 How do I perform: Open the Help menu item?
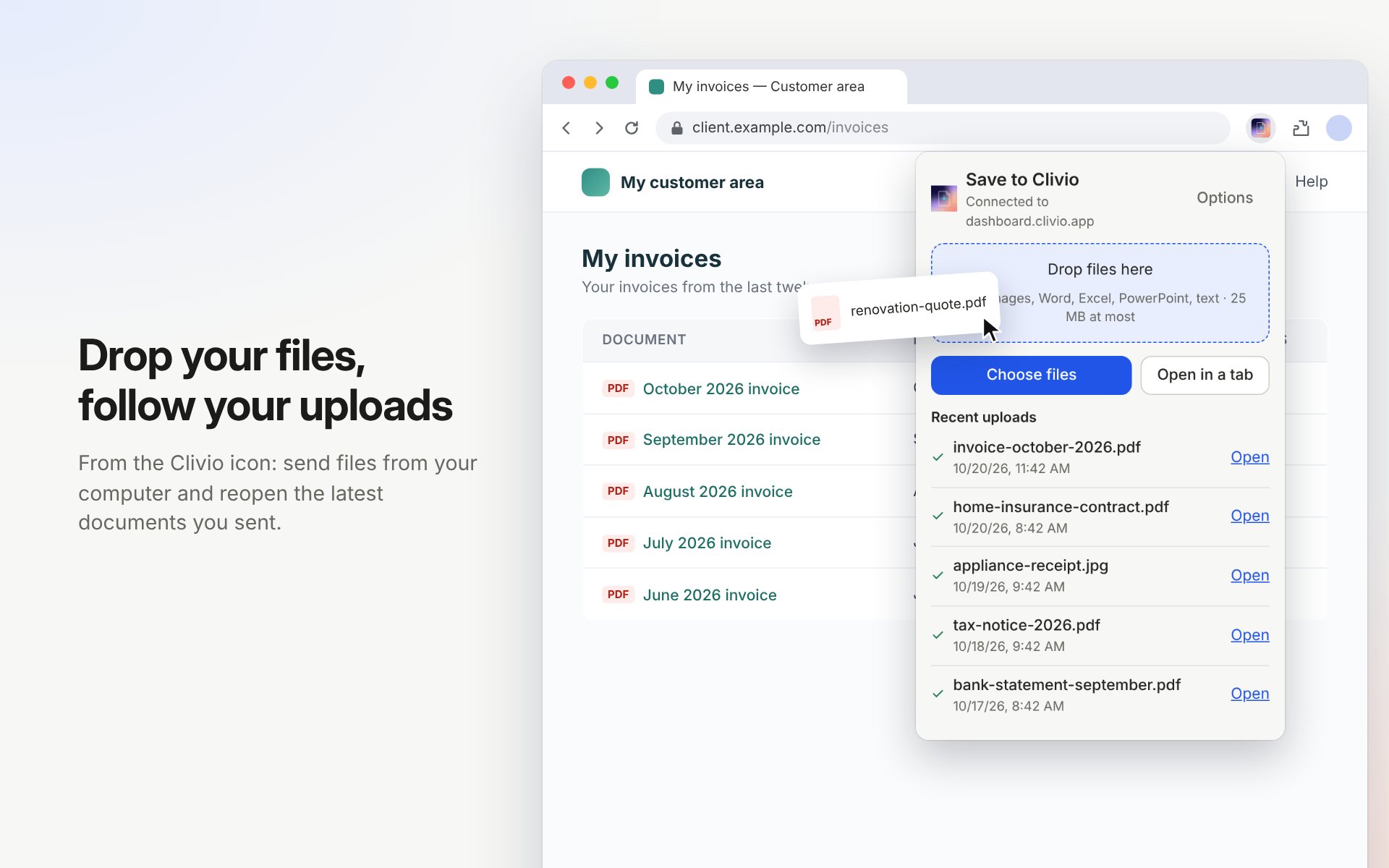[x=1311, y=182]
